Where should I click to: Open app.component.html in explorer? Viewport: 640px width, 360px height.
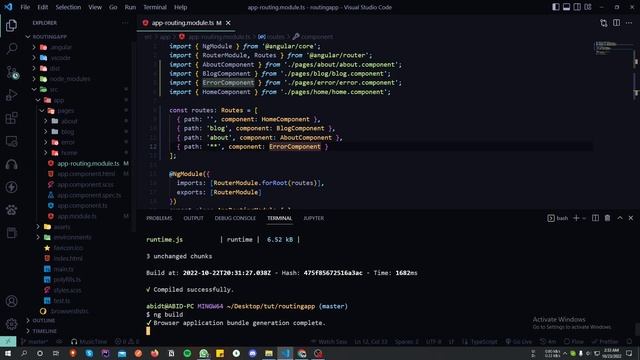click(x=86, y=174)
